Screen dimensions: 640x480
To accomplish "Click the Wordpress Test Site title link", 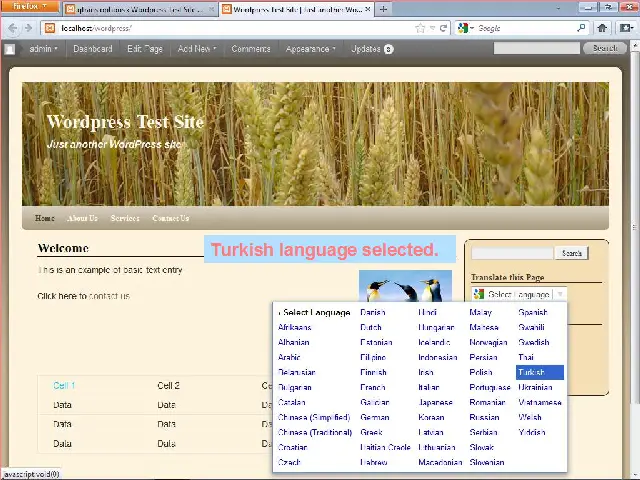I will pos(125,122).
